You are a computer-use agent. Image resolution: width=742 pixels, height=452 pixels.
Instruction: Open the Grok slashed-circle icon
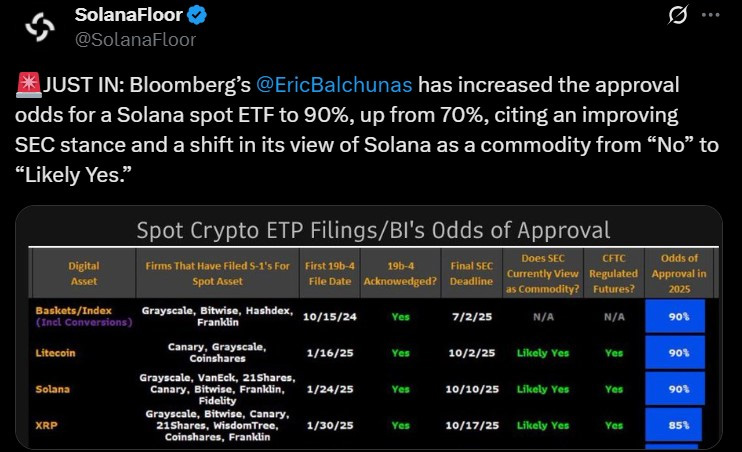pos(678,15)
